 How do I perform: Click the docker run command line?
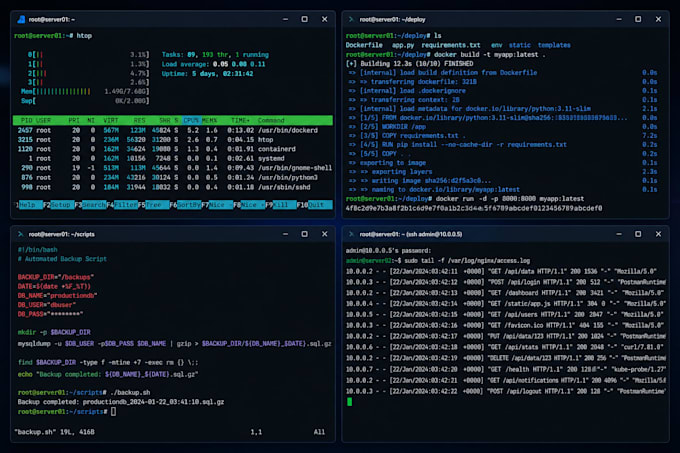465,199
